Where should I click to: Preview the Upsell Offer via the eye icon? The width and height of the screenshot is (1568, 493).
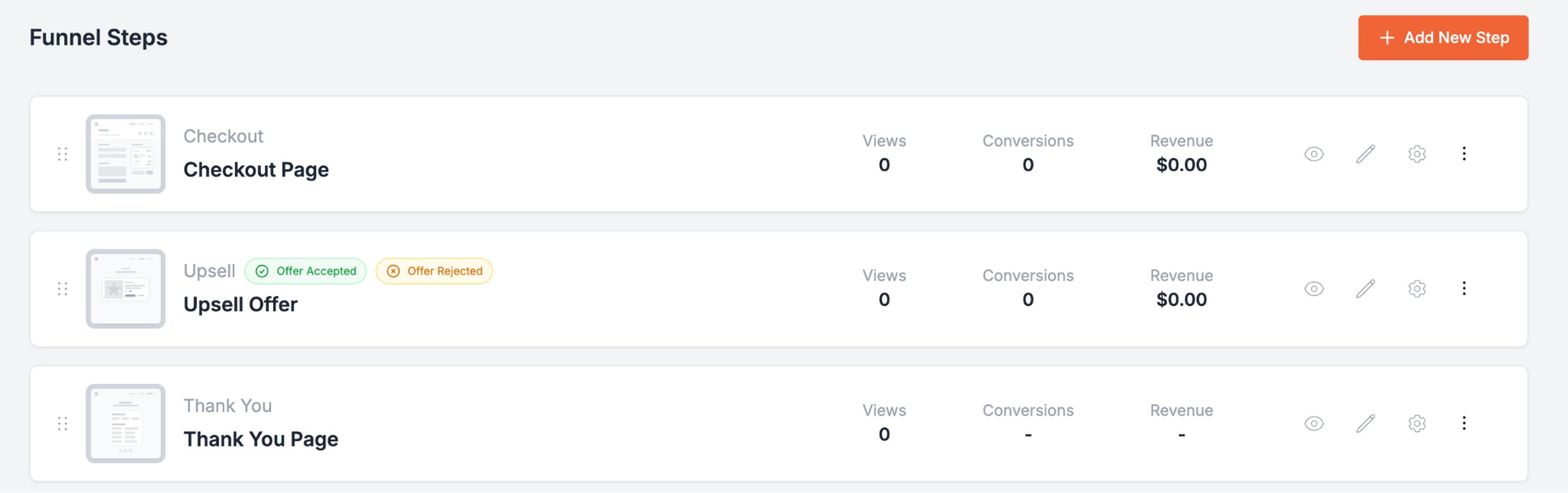point(1313,289)
